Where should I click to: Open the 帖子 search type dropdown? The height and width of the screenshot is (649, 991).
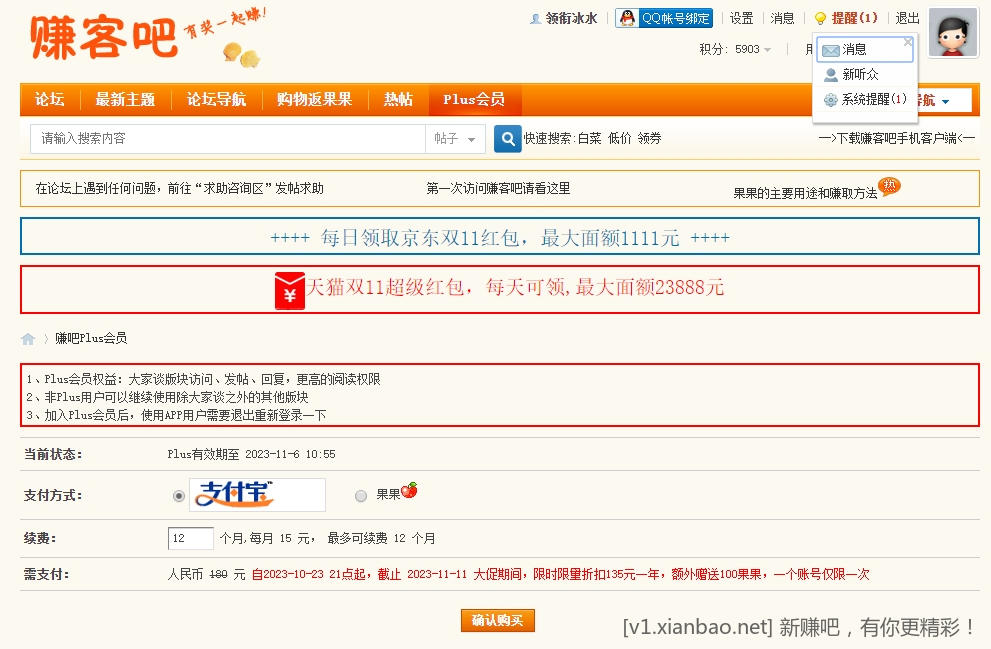click(x=455, y=138)
